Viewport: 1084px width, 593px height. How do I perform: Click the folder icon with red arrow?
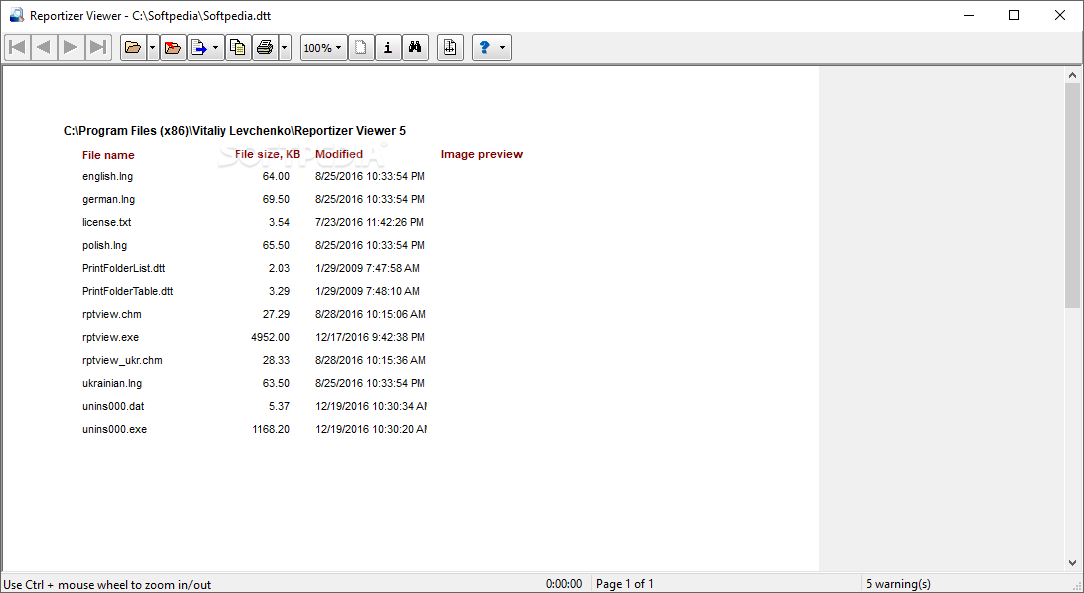[x=173, y=48]
